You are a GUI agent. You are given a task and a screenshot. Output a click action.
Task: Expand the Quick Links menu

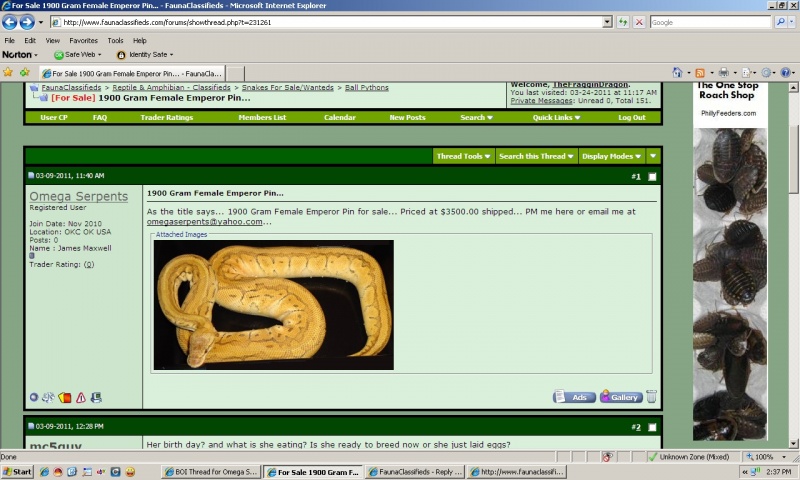tap(556, 117)
